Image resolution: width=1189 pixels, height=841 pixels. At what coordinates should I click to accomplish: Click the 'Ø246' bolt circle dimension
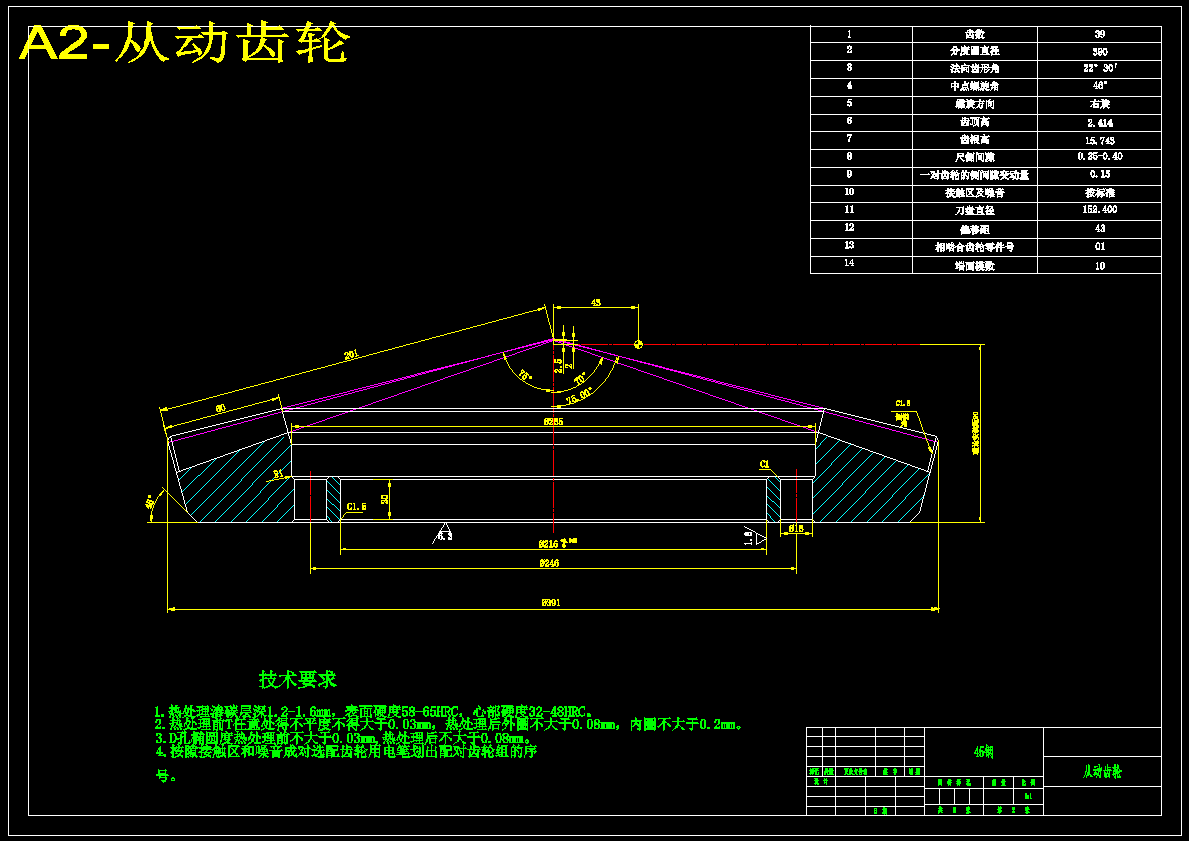(548, 563)
